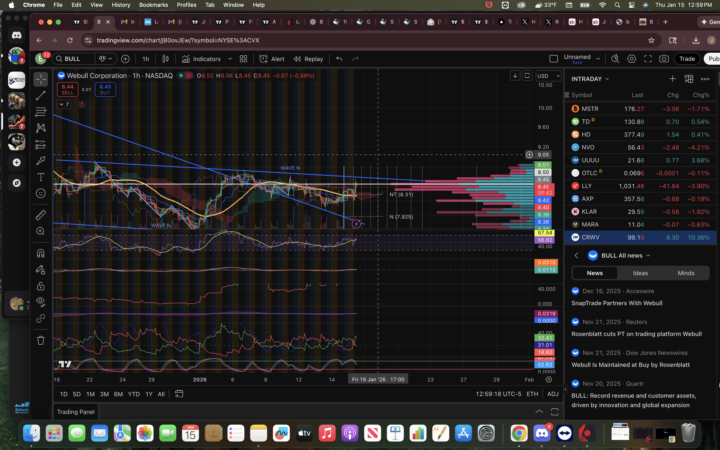Expand the favorite indicators dropdown arrow

(x=230, y=59)
